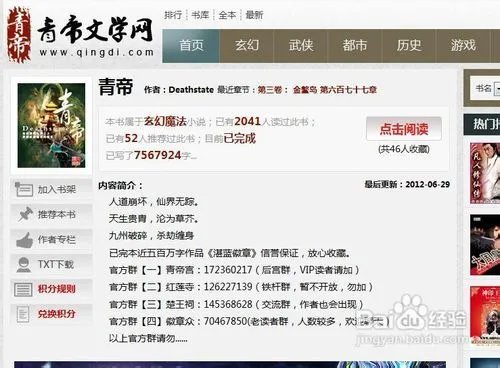500x368 pixels.
Task: Click the 青帝文学网 site logo
Action: 81,35
